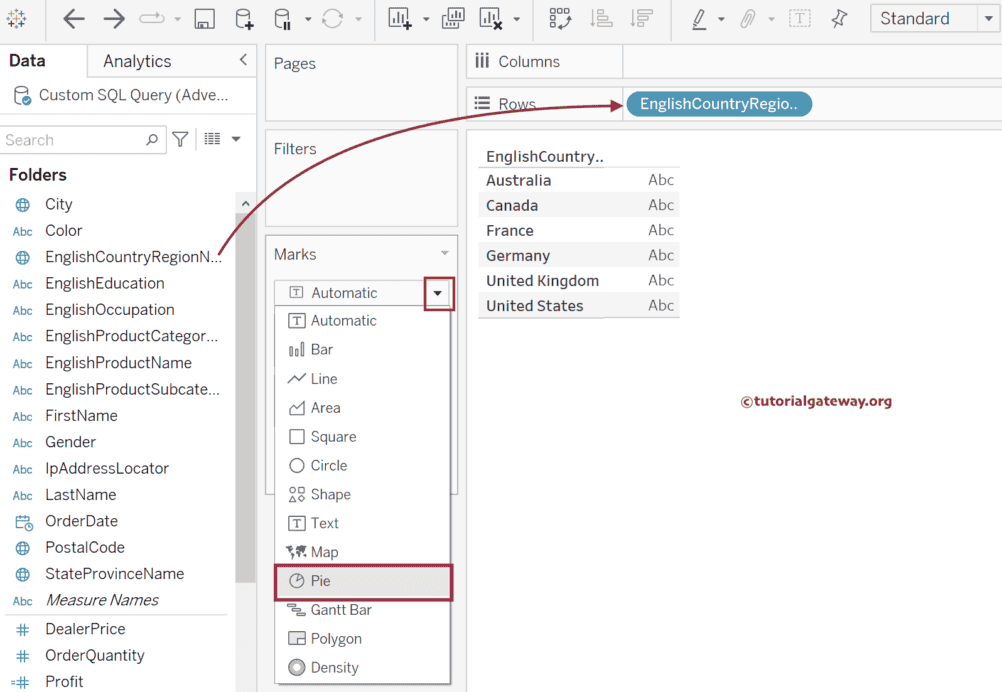1002x692 pixels.
Task: Switch to the Analytics tab
Action: tap(137, 61)
